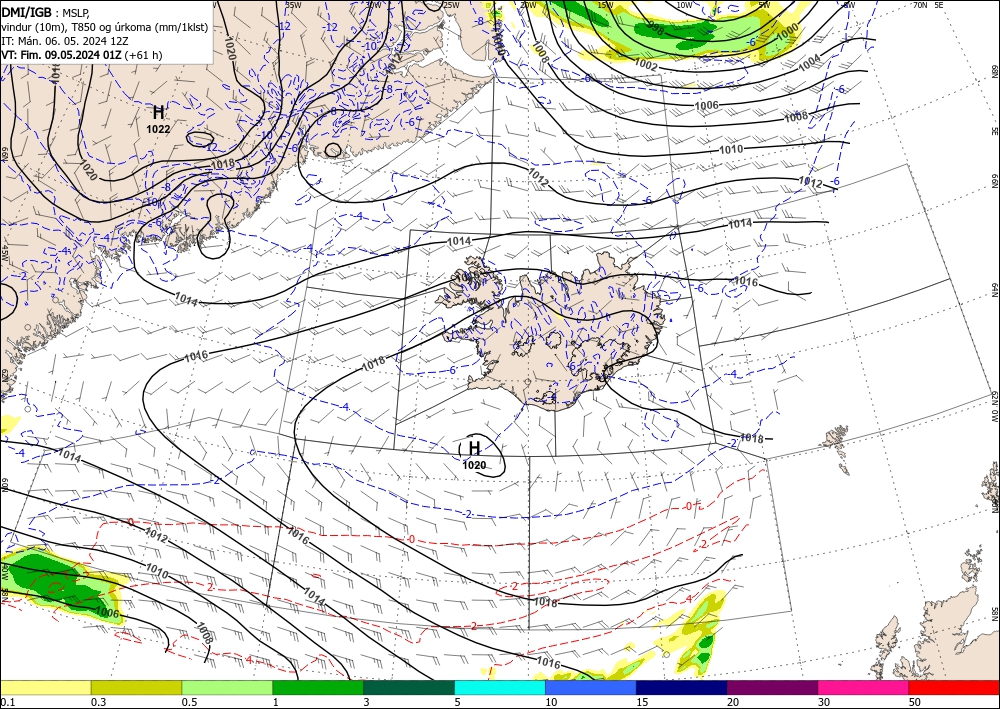Image resolution: width=1000 pixels, height=709 pixels.
Task: Click the legend value '0.1'
Action: pyautogui.click(x=6, y=702)
